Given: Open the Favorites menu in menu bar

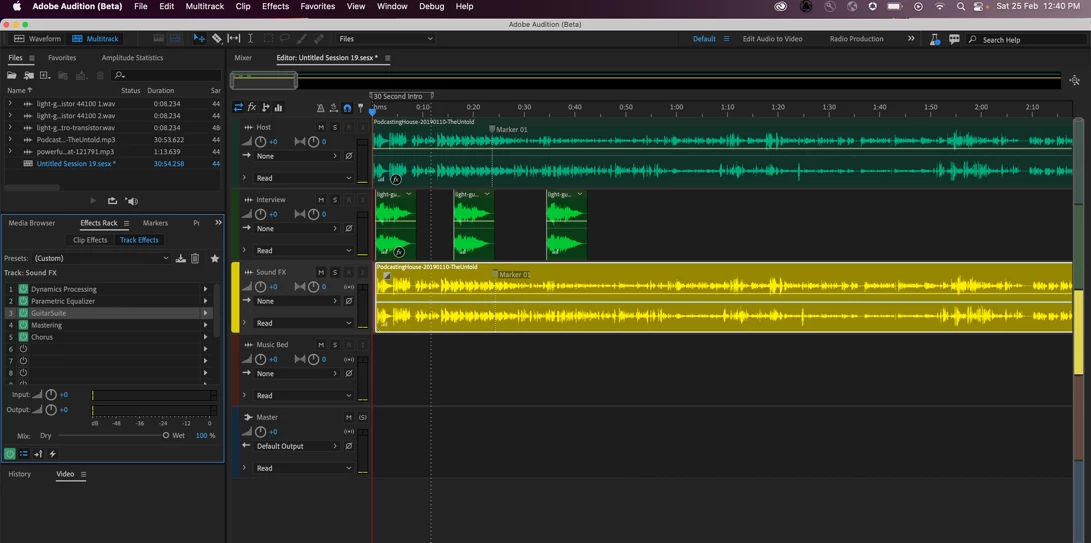Looking at the screenshot, I should tap(317, 6).
